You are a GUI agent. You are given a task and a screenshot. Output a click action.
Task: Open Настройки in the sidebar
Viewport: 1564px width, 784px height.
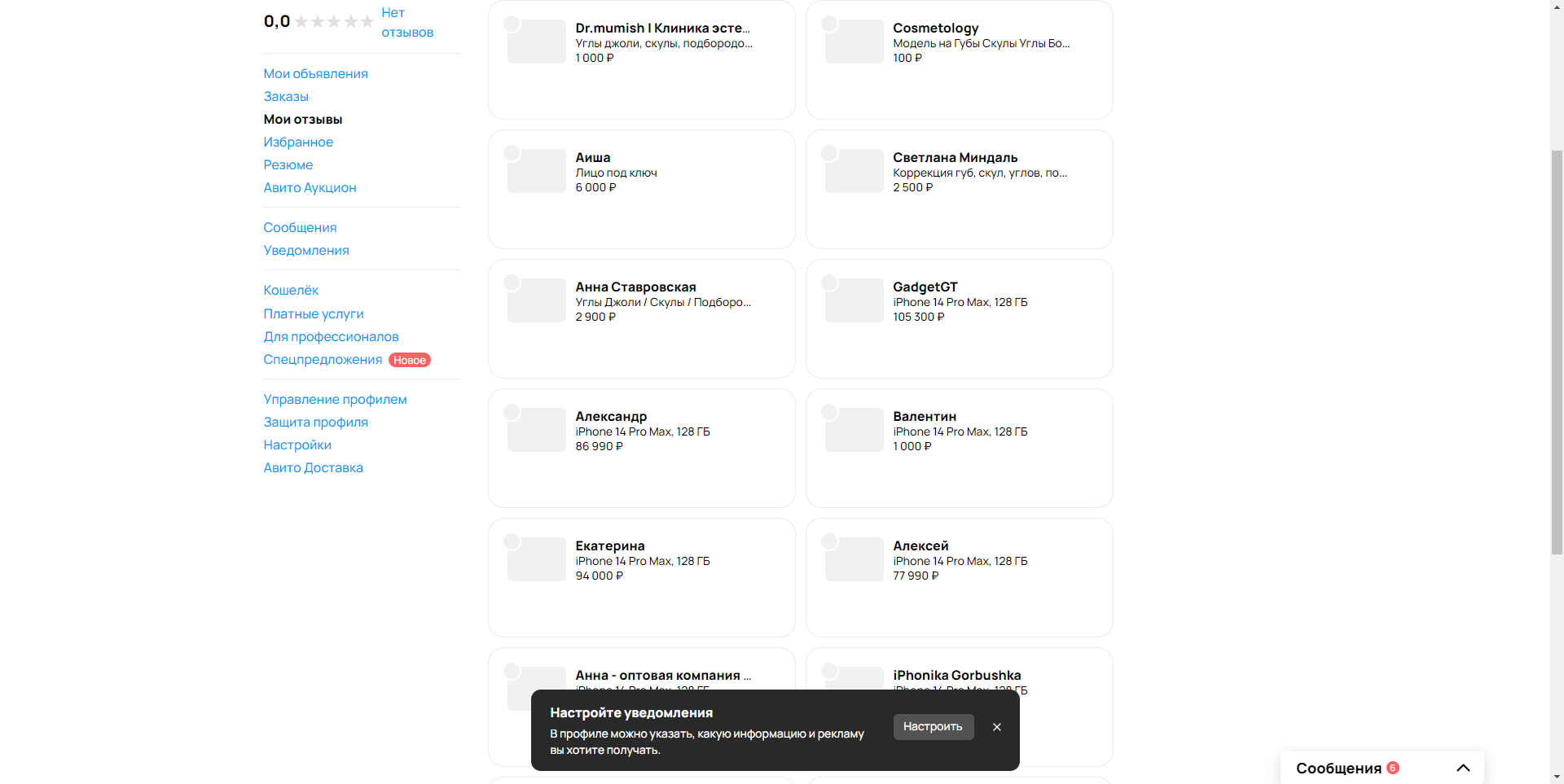(297, 445)
